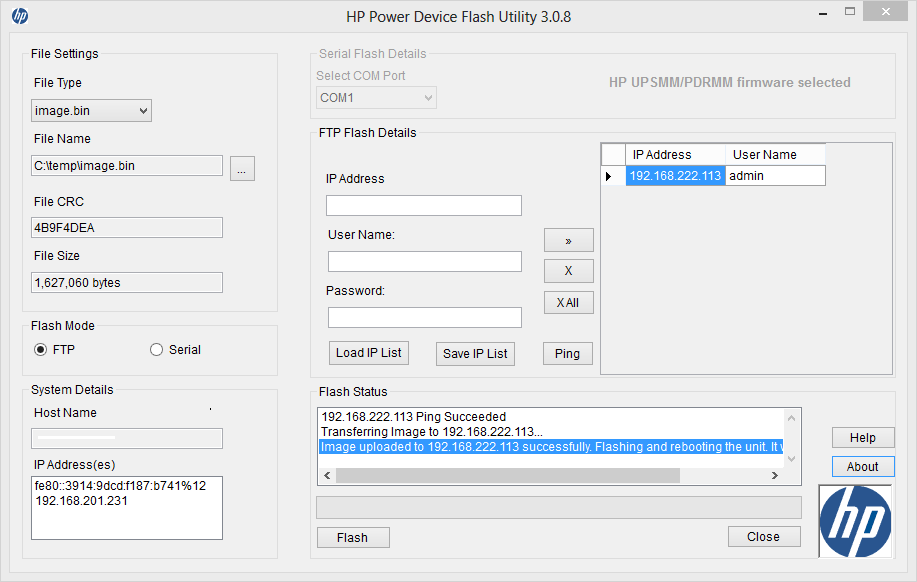Click the status list scroll down arrow
Viewport: 917px width, 582px height.
click(791, 459)
